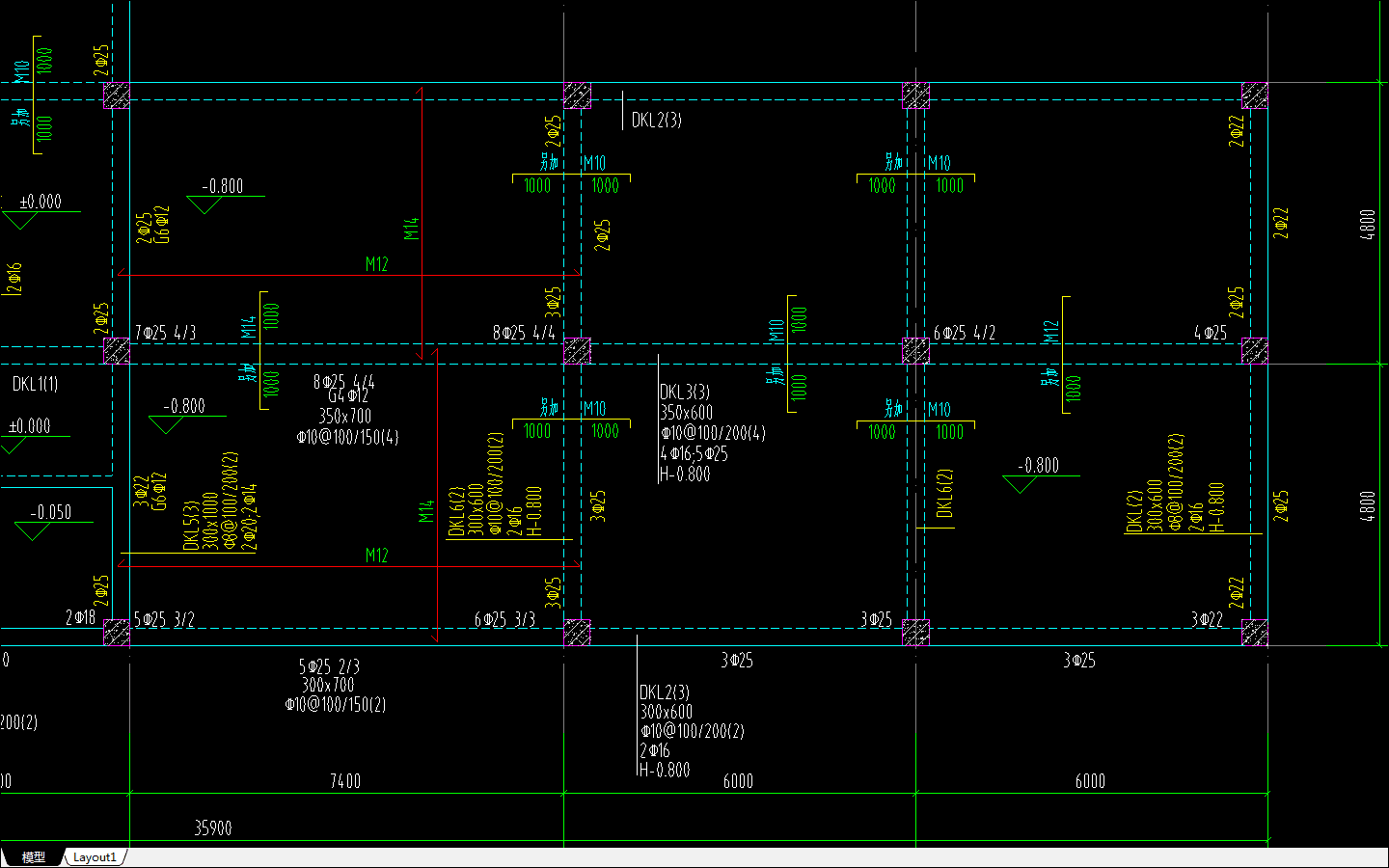Select the DKL3(3) beam label
1389x868 pixels.
[685, 392]
